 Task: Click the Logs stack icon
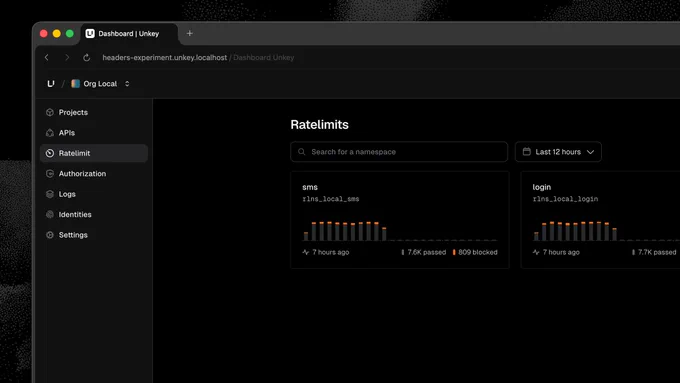point(50,194)
